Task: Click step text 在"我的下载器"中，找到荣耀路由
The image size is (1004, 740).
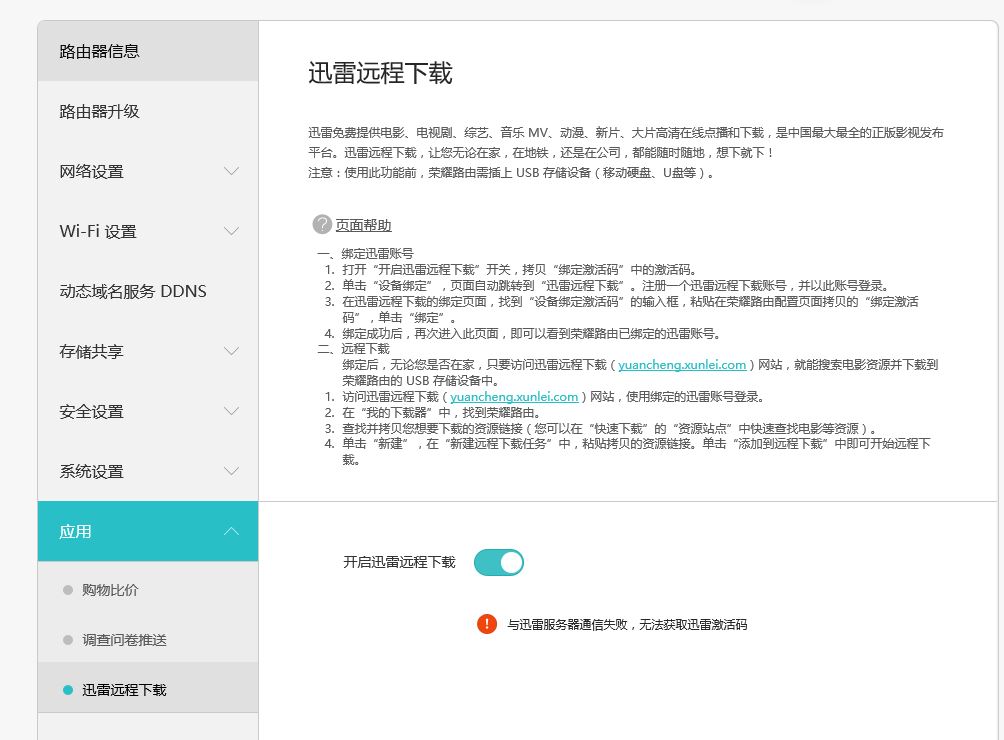Action: pos(441,413)
